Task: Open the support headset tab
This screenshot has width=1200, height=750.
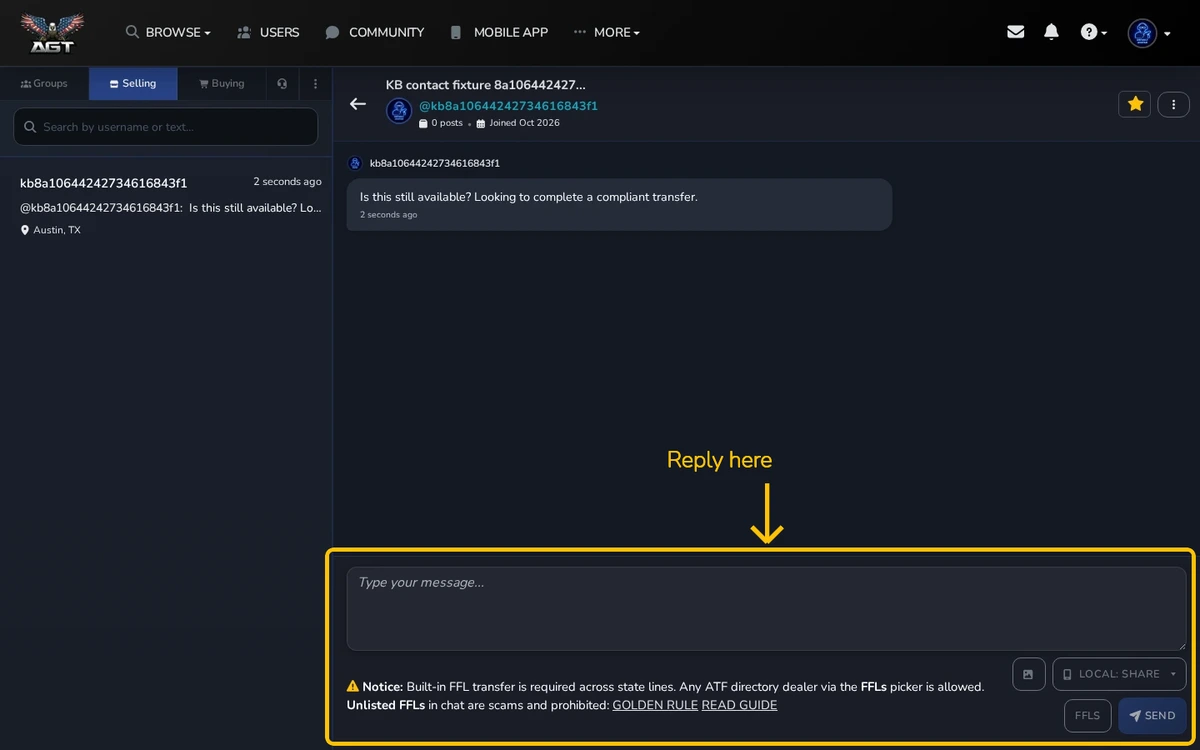Action: (x=283, y=84)
